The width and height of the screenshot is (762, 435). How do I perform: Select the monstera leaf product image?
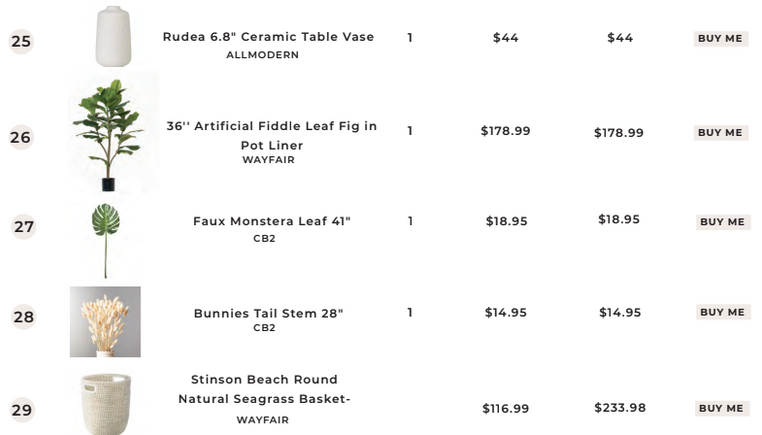[105, 238]
